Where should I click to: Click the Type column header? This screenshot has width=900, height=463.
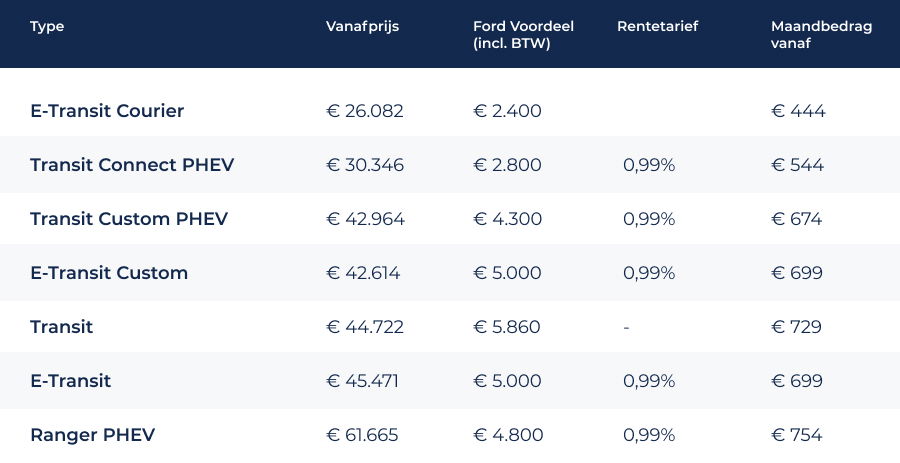tap(47, 27)
